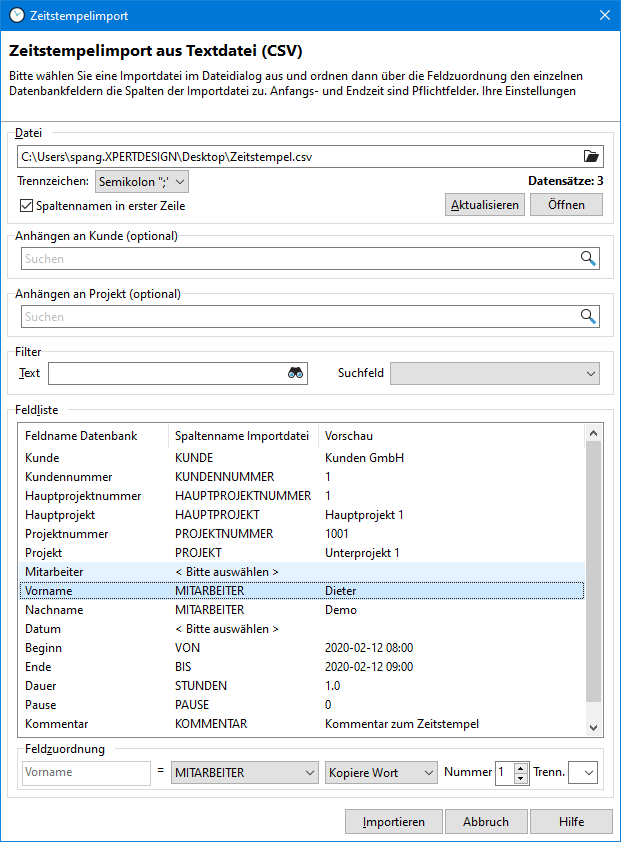The image size is (621, 842).
Task: Select the Datum row in the Feldliste
Action: coord(150,628)
